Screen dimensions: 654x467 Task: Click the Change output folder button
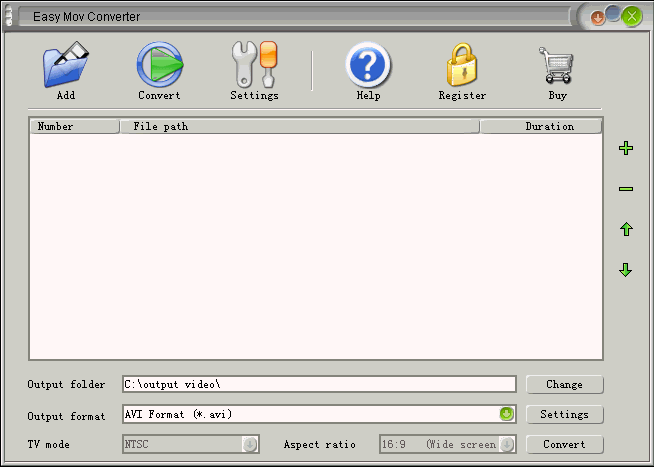coord(564,384)
